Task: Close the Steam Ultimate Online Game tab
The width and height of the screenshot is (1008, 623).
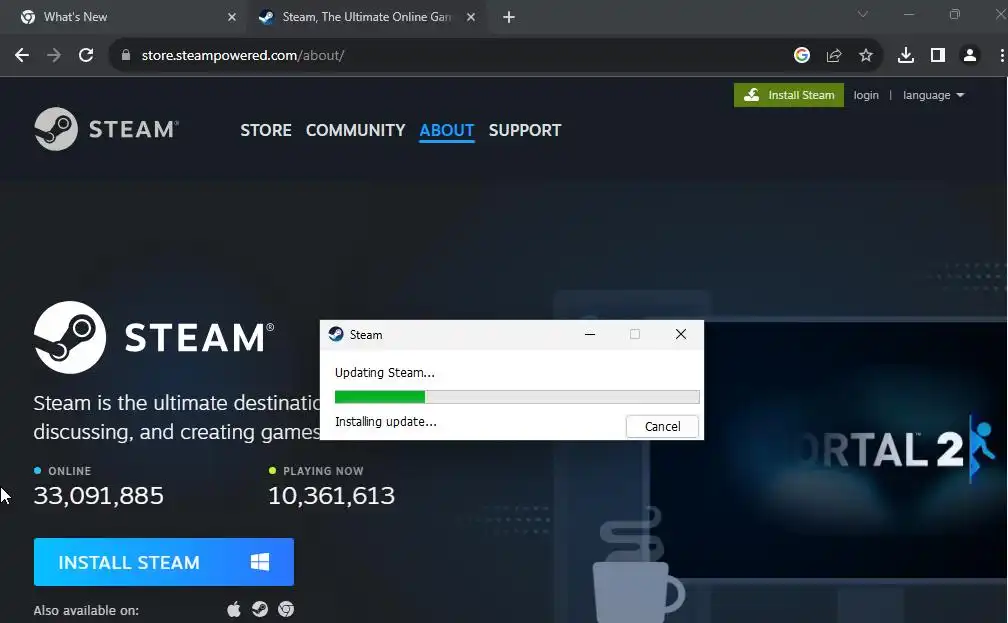Action: pyautogui.click(x=471, y=17)
